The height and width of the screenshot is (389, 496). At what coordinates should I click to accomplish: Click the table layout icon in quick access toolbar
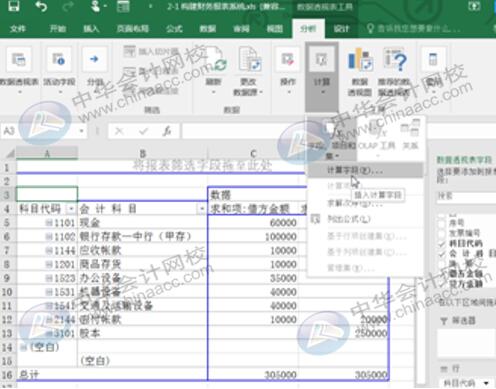point(123,6)
